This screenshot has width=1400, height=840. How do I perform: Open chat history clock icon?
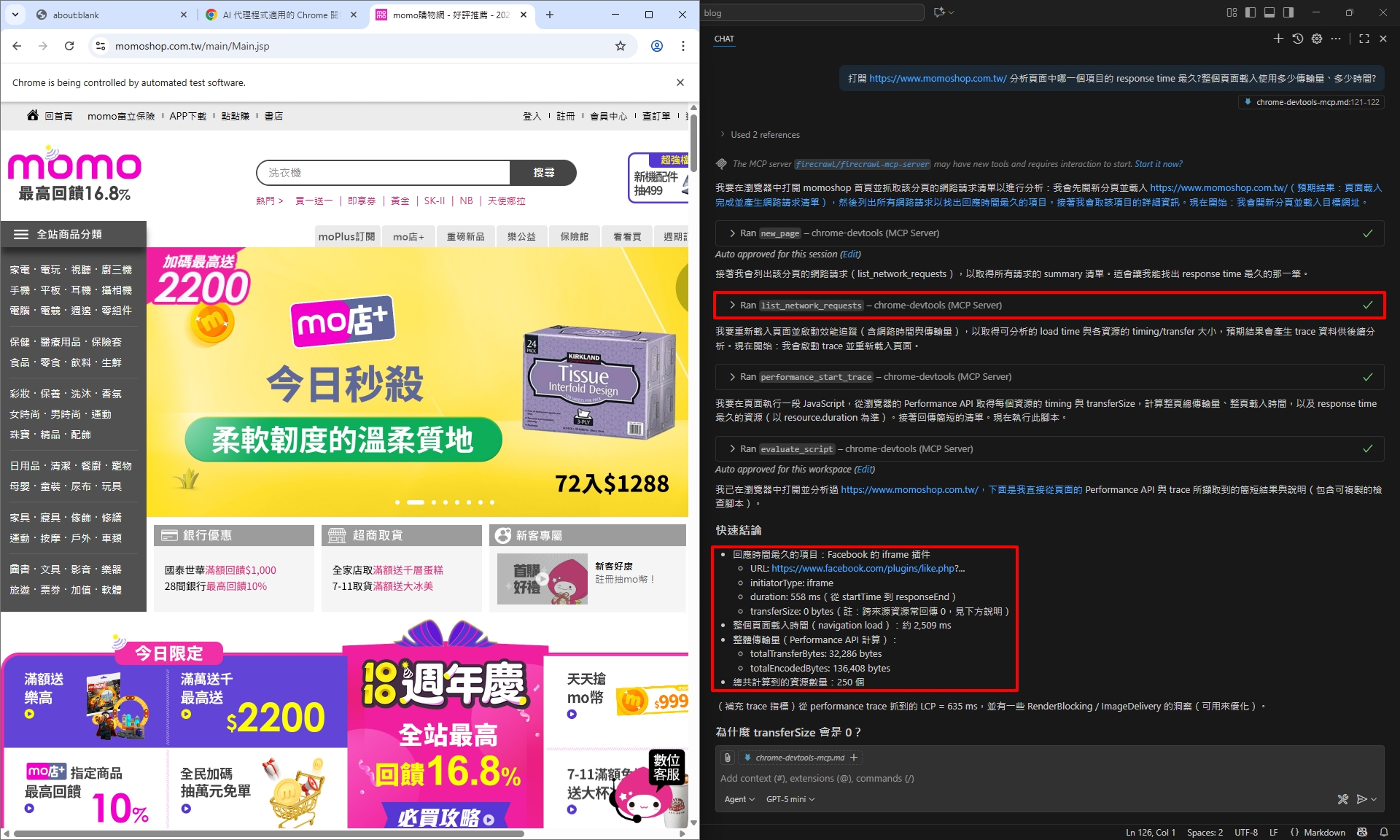(x=1297, y=39)
